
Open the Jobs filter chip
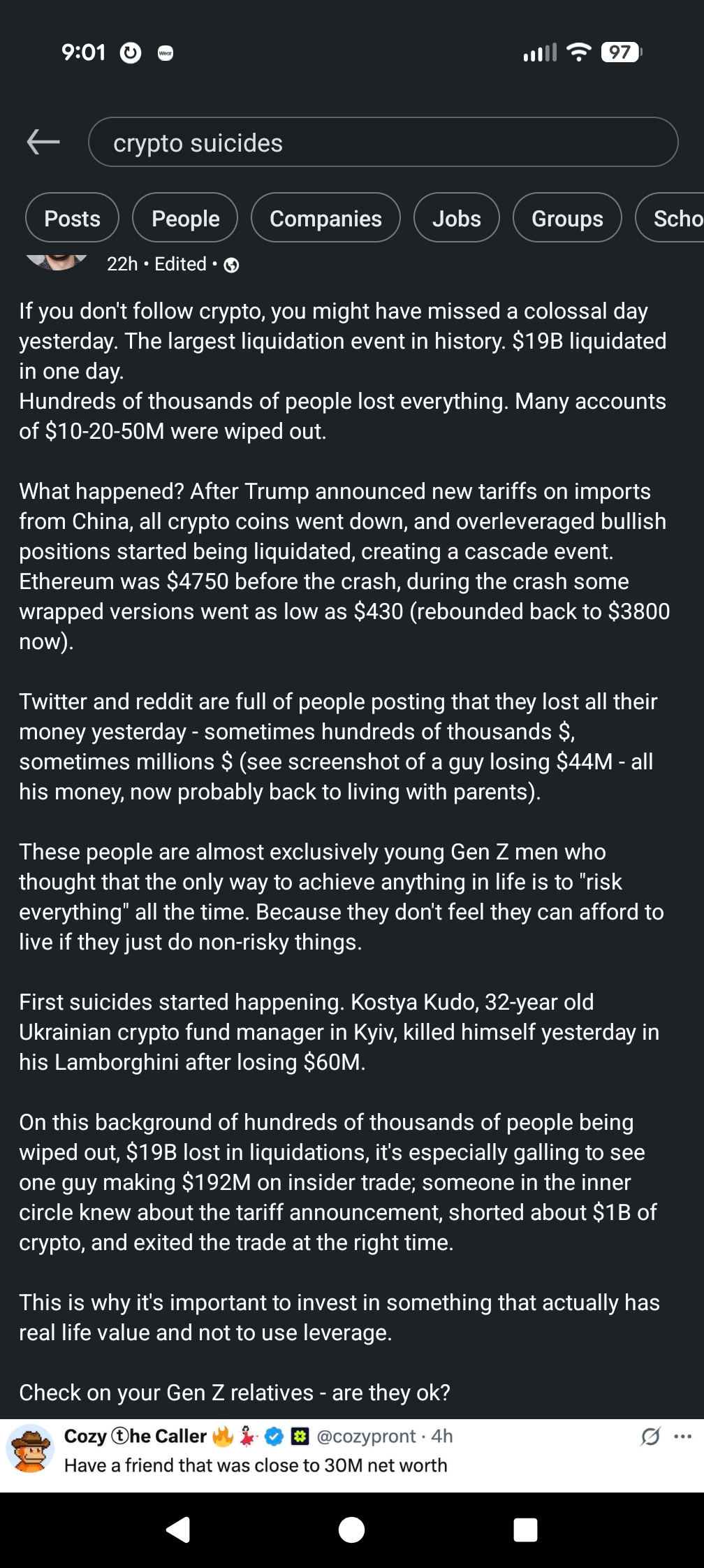[x=456, y=218]
